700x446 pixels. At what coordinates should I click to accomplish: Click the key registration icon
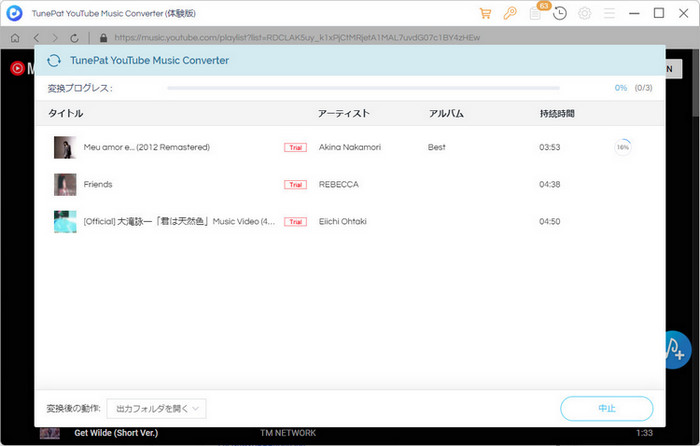click(x=510, y=13)
